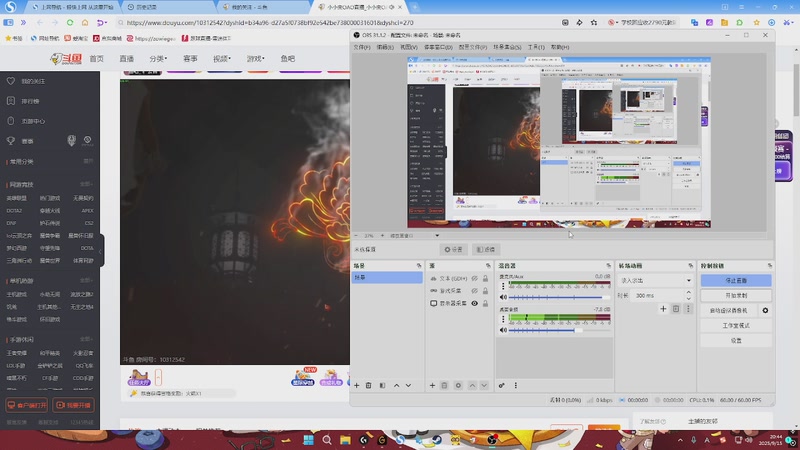Expand 视频 dropdown in Douyu nav
Screen dimensions: 800x450
click(221, 59)
